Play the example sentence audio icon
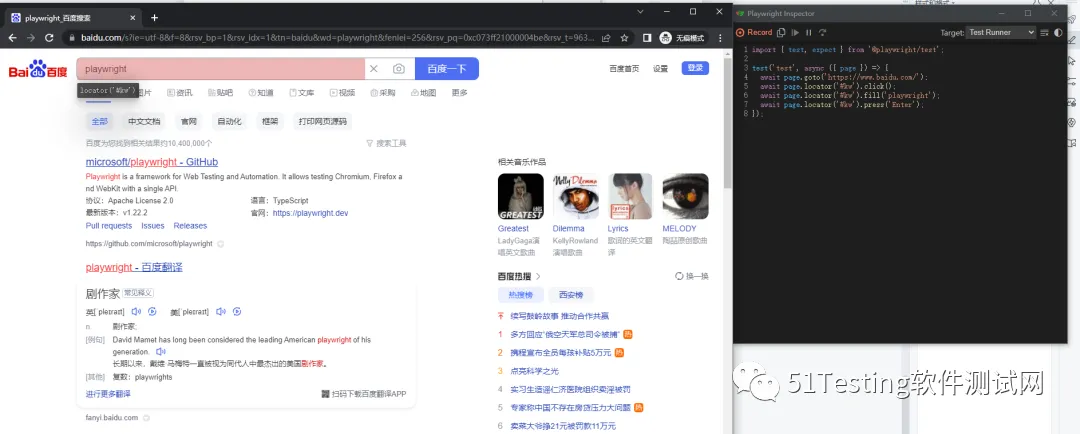1080x434 pixels. click(161, 351)
